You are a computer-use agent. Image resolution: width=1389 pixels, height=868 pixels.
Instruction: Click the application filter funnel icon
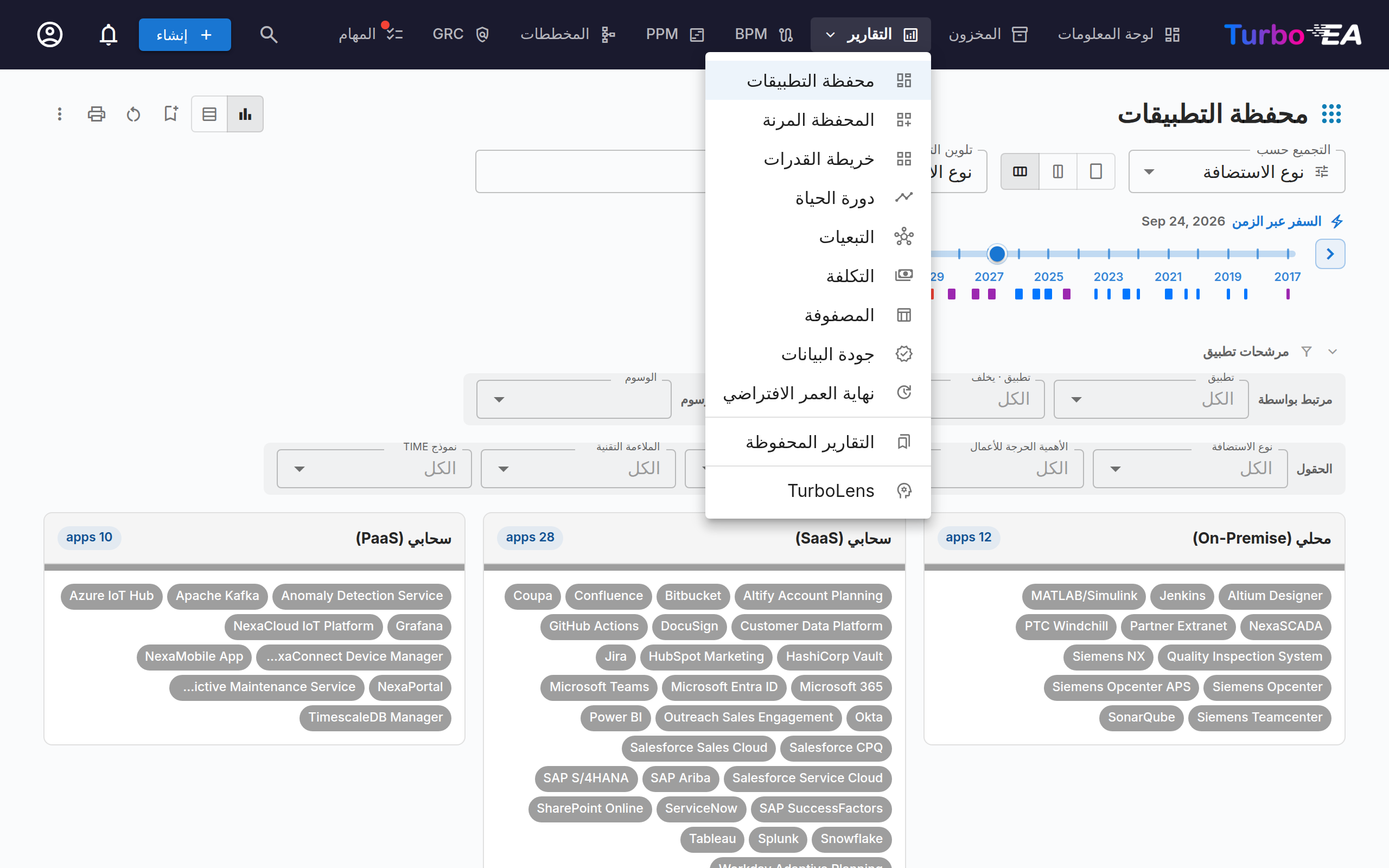(1307, 352)
